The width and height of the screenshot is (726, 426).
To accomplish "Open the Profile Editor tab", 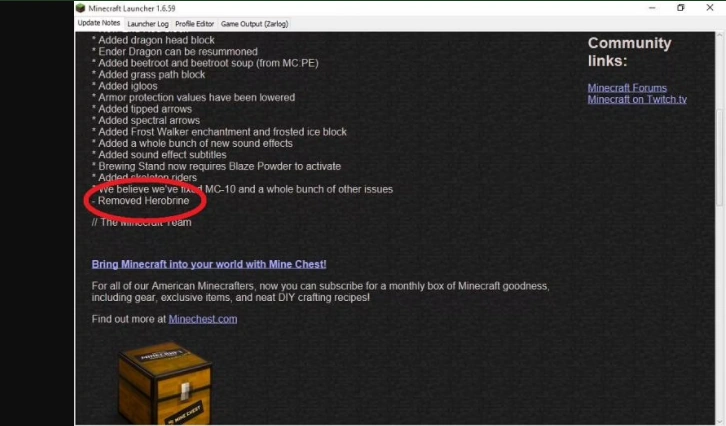I will [x=194, y=24].
